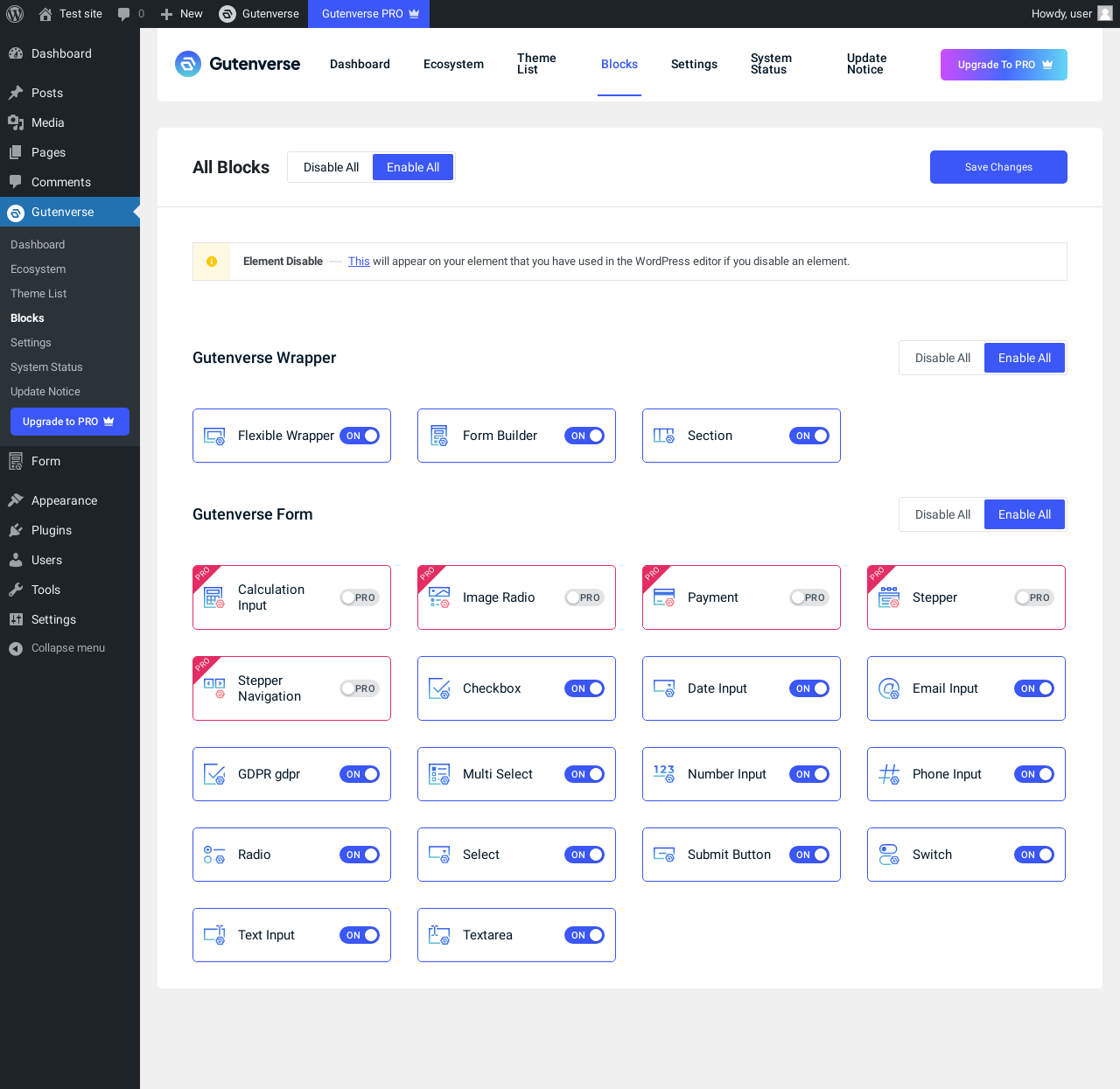Click the Switch block icon

[x=889, y=855]
